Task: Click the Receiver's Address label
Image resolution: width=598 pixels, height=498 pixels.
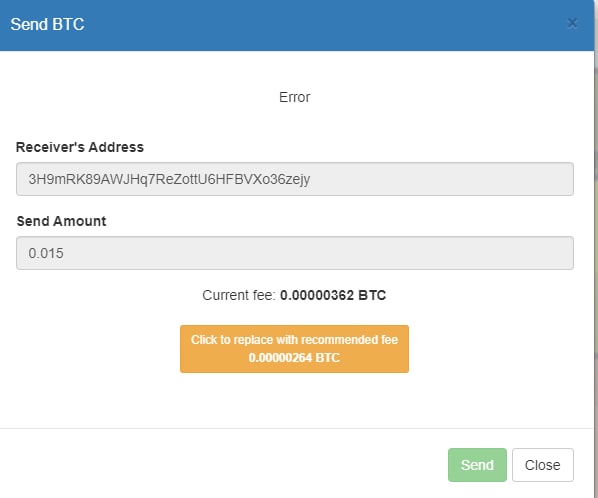Action: click(x=80, y=147)
